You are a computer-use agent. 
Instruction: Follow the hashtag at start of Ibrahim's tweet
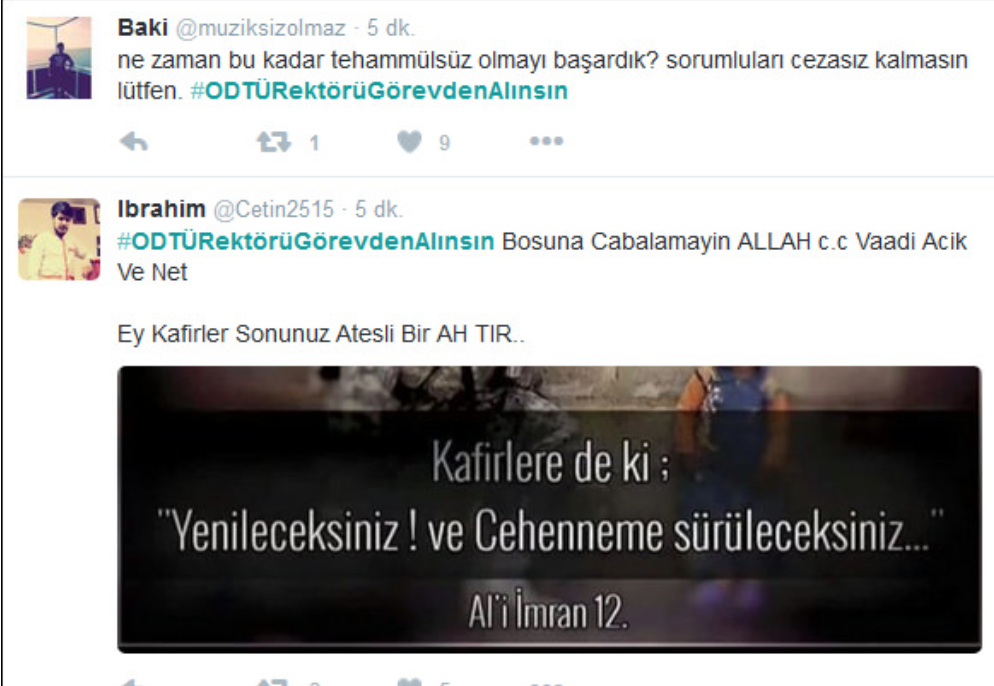coord(306,242)
